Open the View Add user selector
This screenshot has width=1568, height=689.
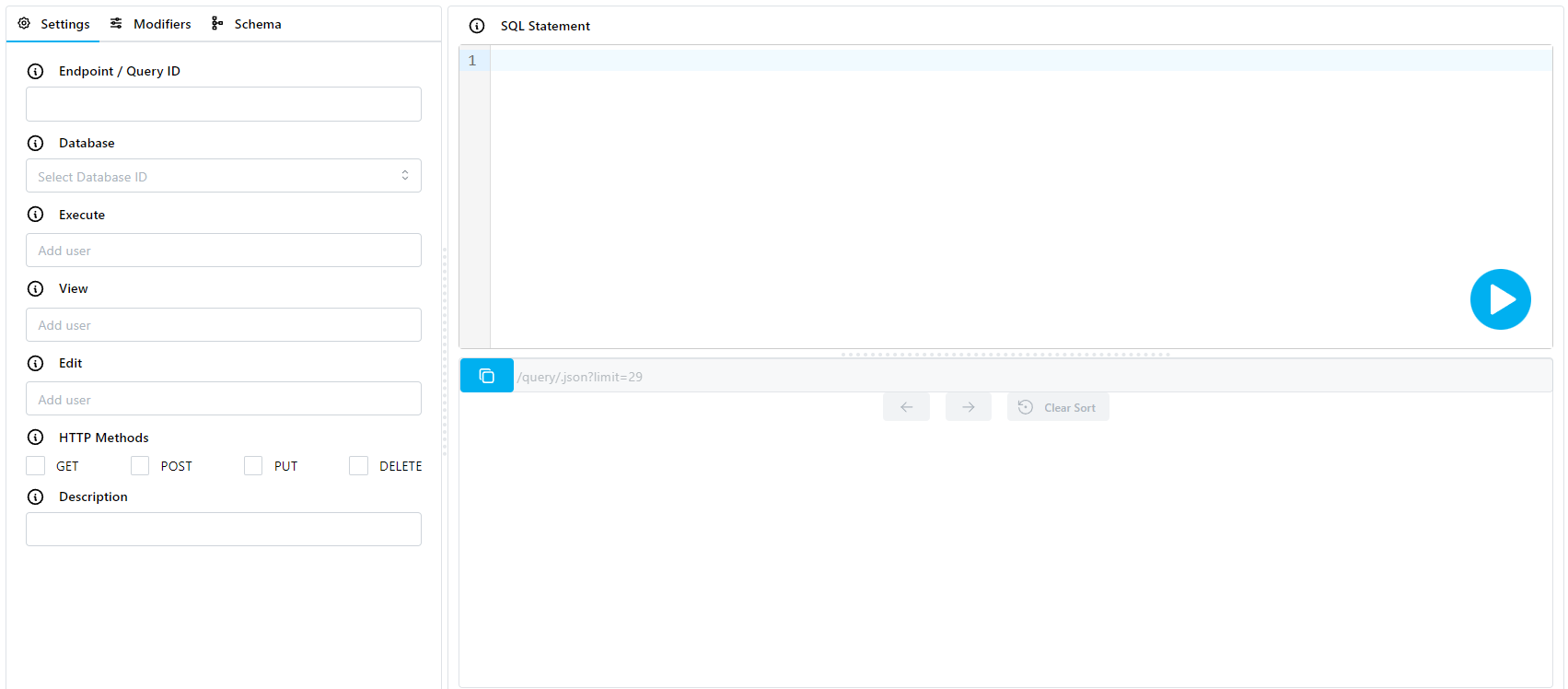pyautogui.click(x=224, y=325)
